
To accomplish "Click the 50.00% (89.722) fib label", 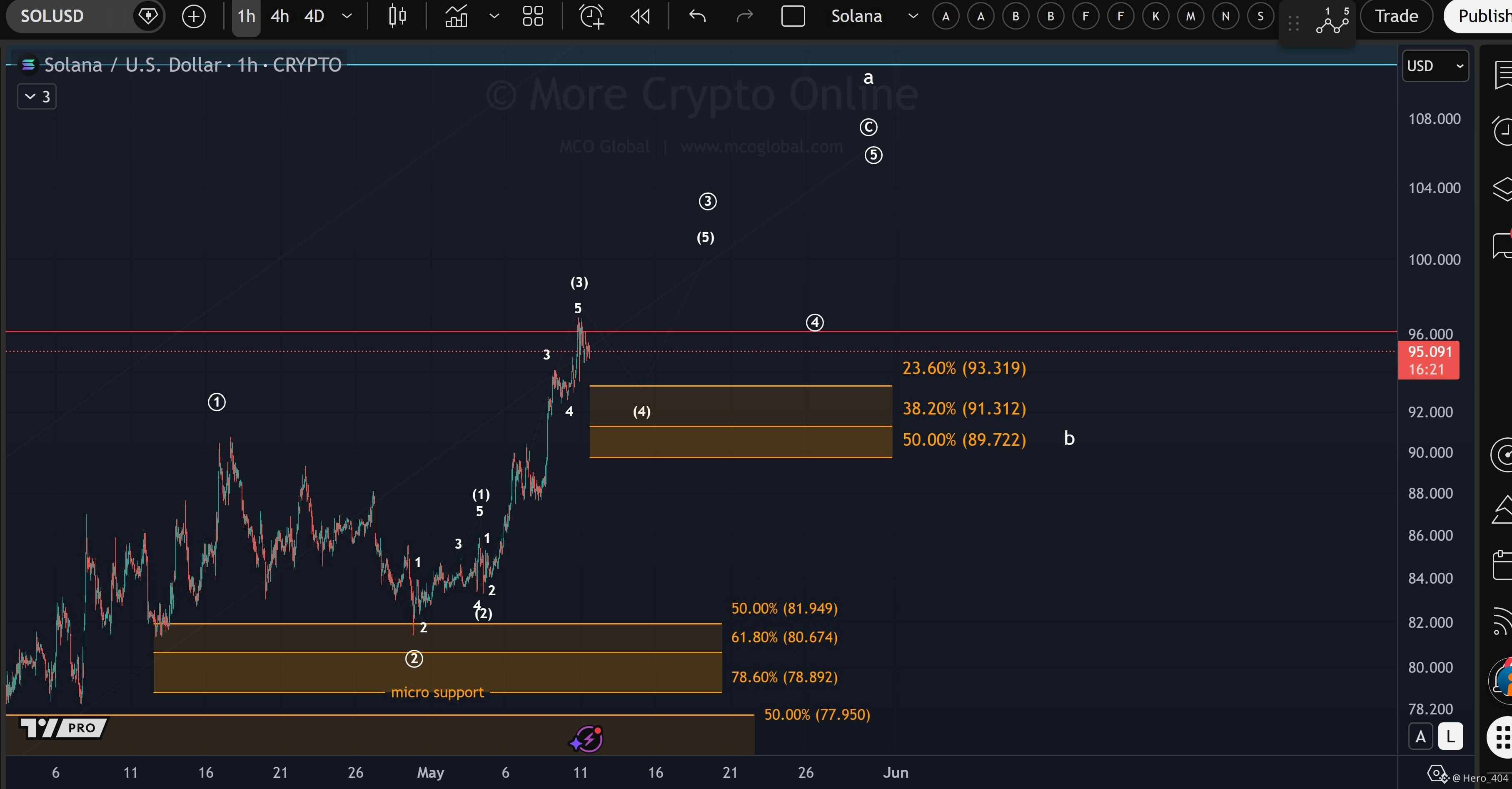I will coord(964,439).
